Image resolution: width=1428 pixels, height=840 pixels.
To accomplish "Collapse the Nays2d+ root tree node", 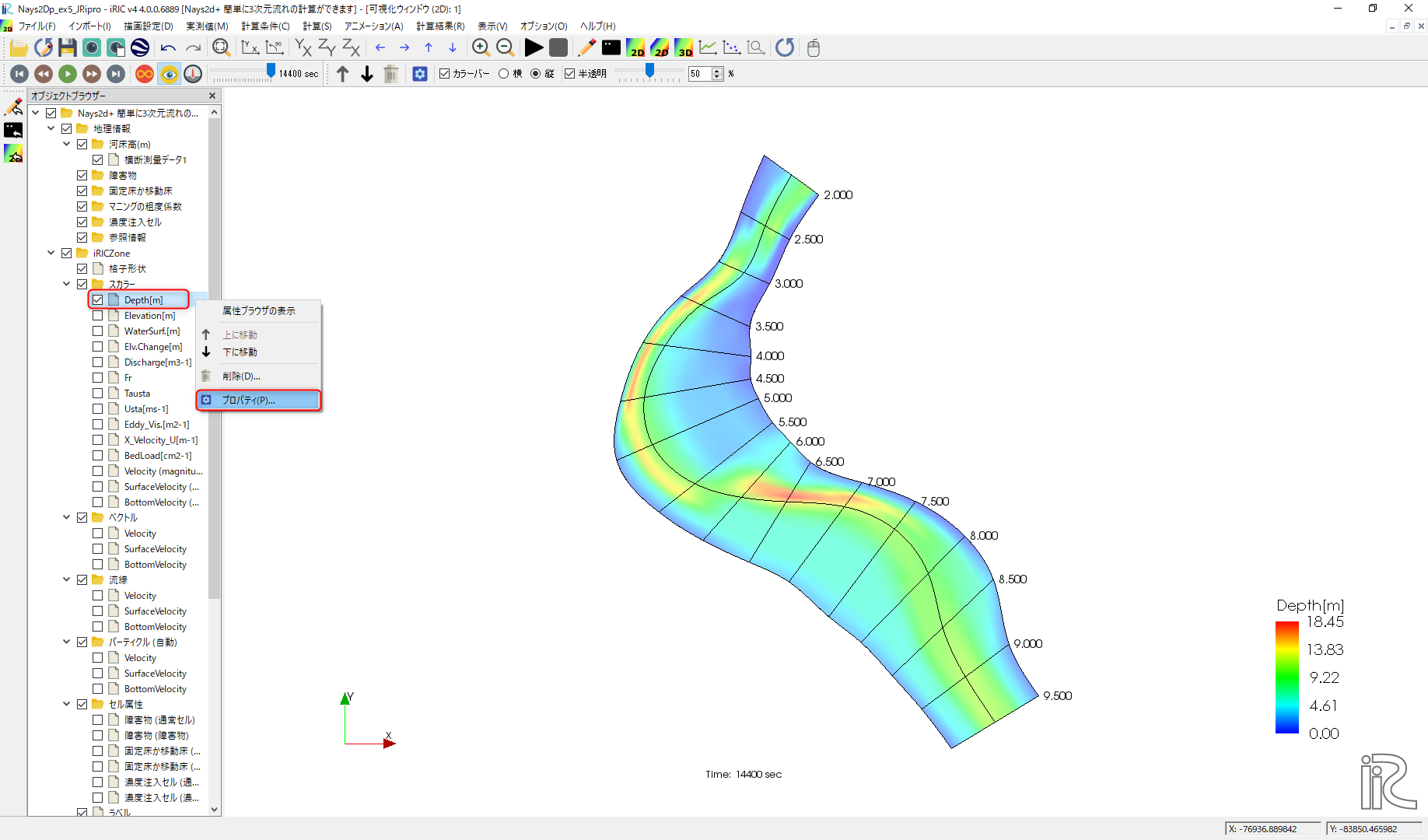I will (36, 113).
